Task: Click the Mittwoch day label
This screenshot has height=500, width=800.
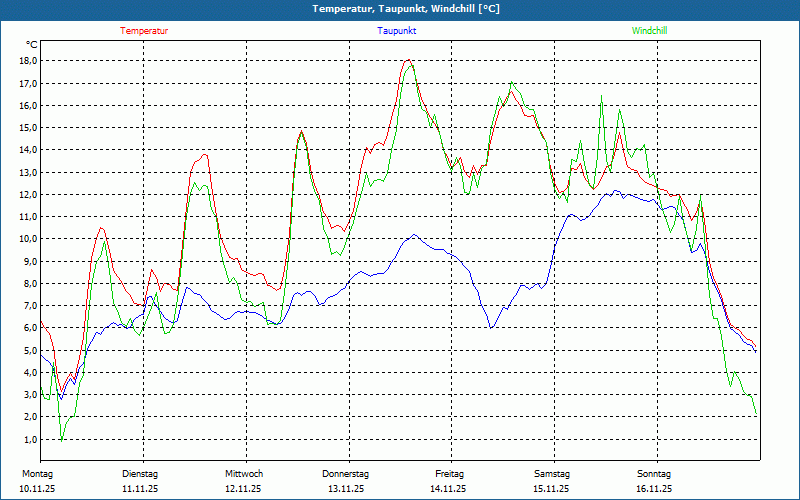Action: [x=244, y=474]
